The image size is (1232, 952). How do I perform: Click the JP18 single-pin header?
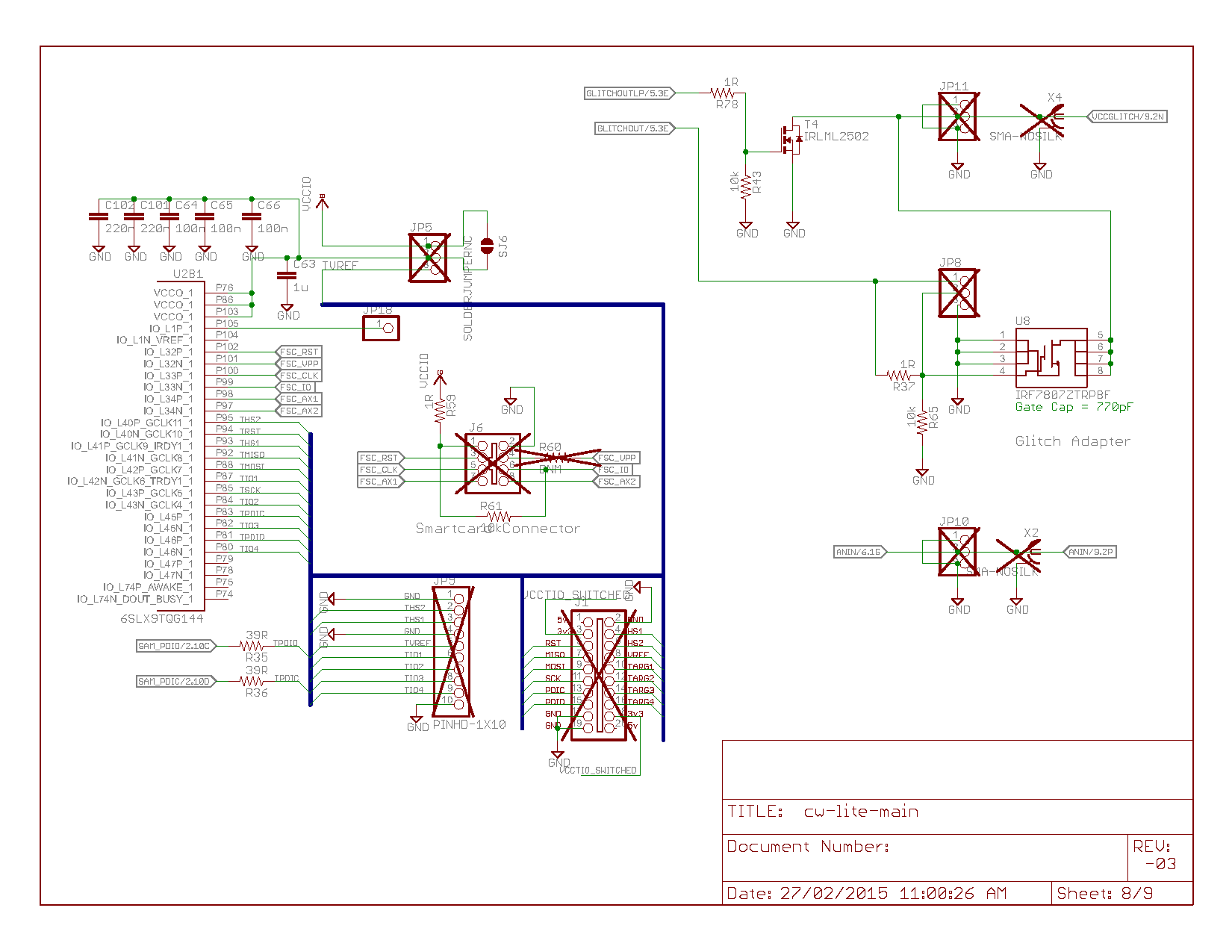[x=381, y=328]
